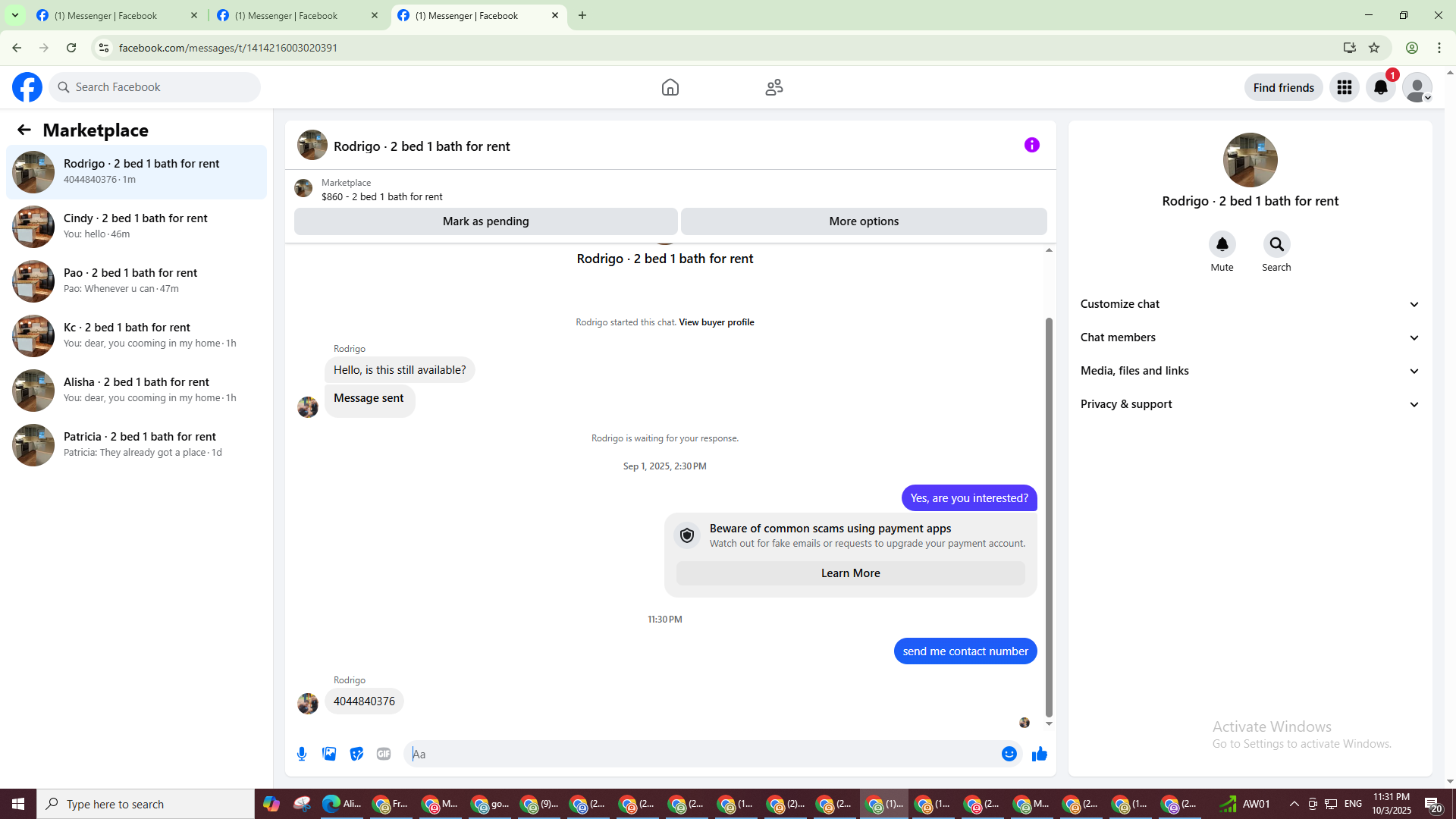Click the 4044840376 phone number message
This screenshot has height=819, width=1456.
[x=364, y=701]
